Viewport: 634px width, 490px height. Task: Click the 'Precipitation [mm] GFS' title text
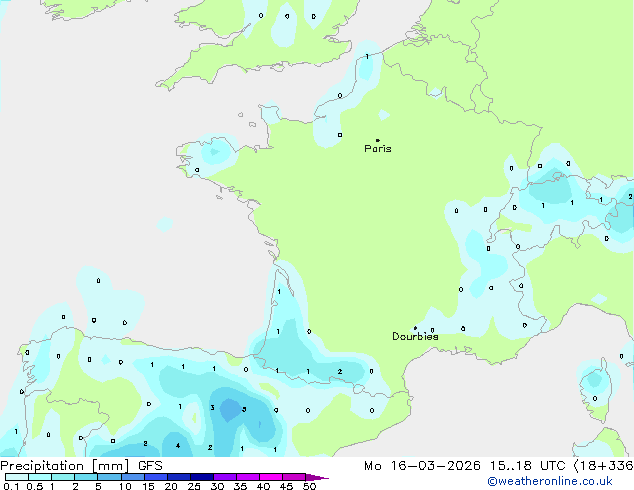[81, 466]
